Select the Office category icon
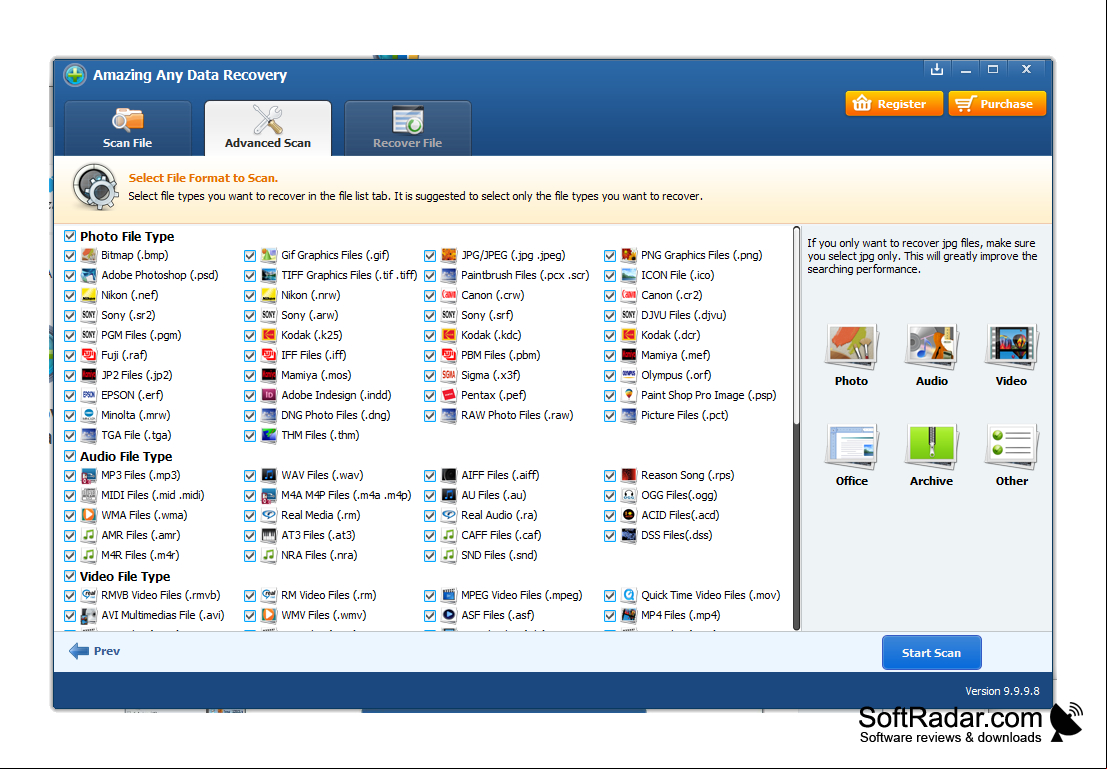 [x=851, y=446]
